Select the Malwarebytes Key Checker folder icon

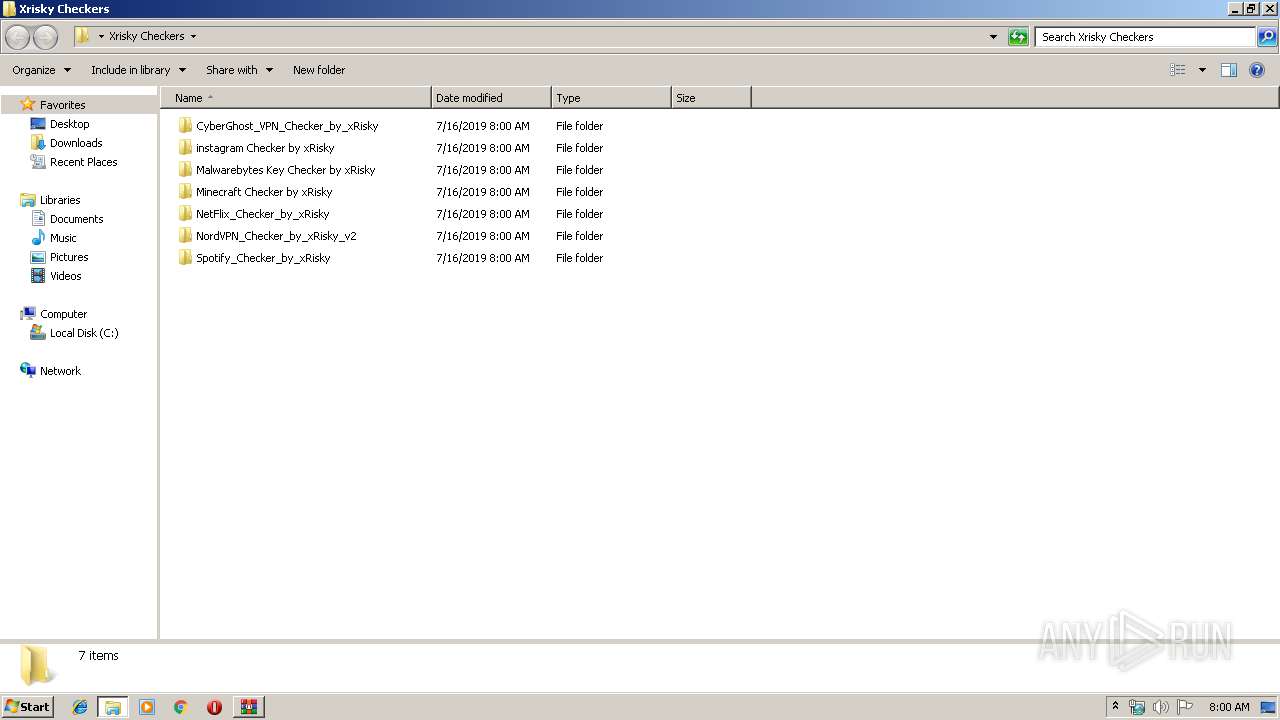185,170
